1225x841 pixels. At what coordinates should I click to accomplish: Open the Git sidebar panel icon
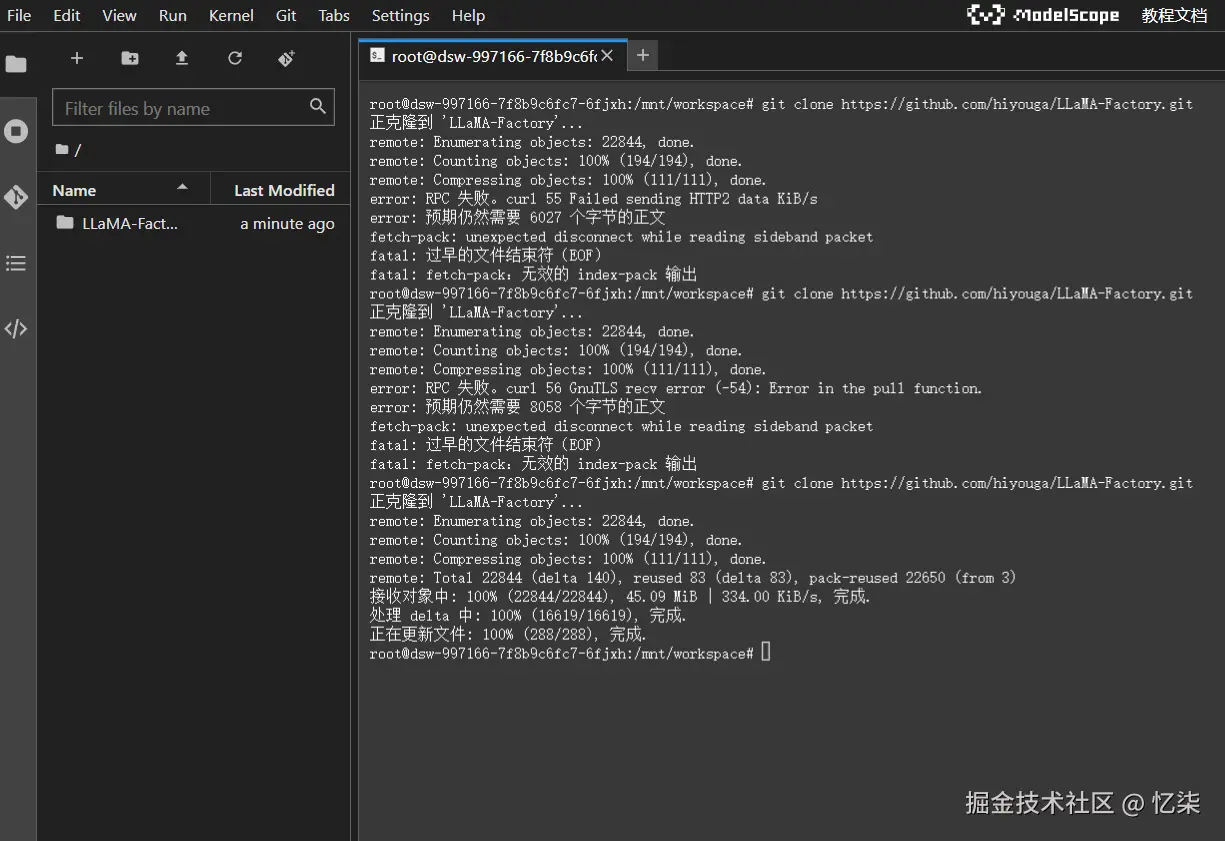click(16, 197)
